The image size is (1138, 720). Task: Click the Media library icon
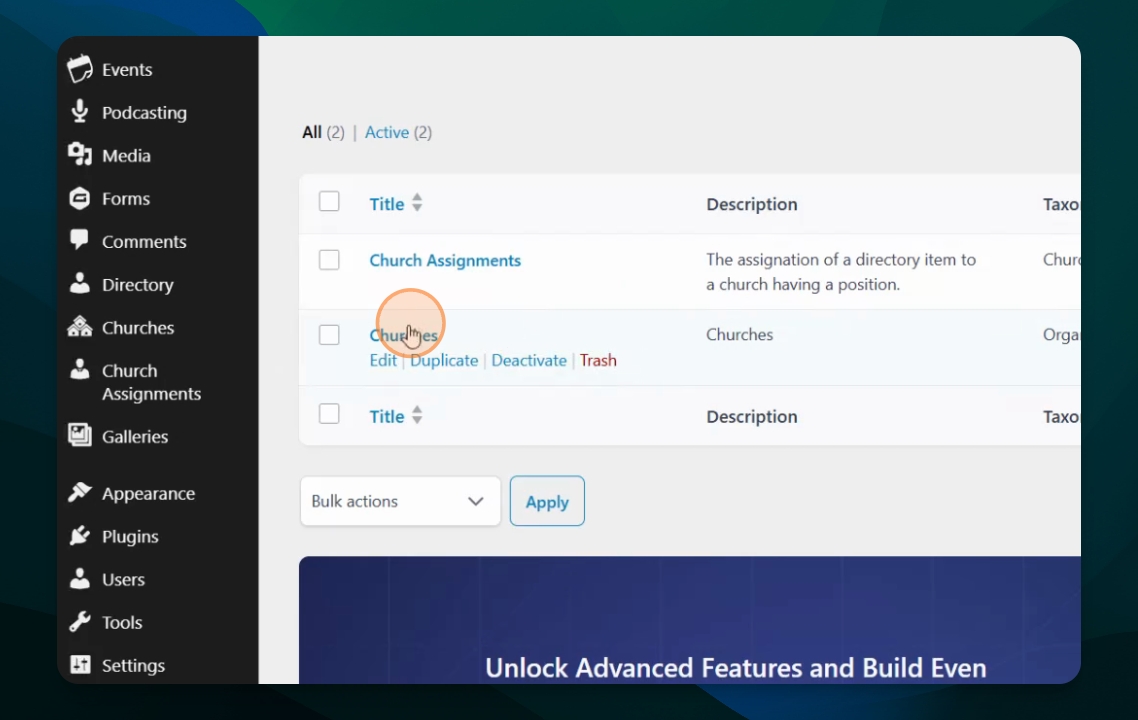tap(80, 155)
